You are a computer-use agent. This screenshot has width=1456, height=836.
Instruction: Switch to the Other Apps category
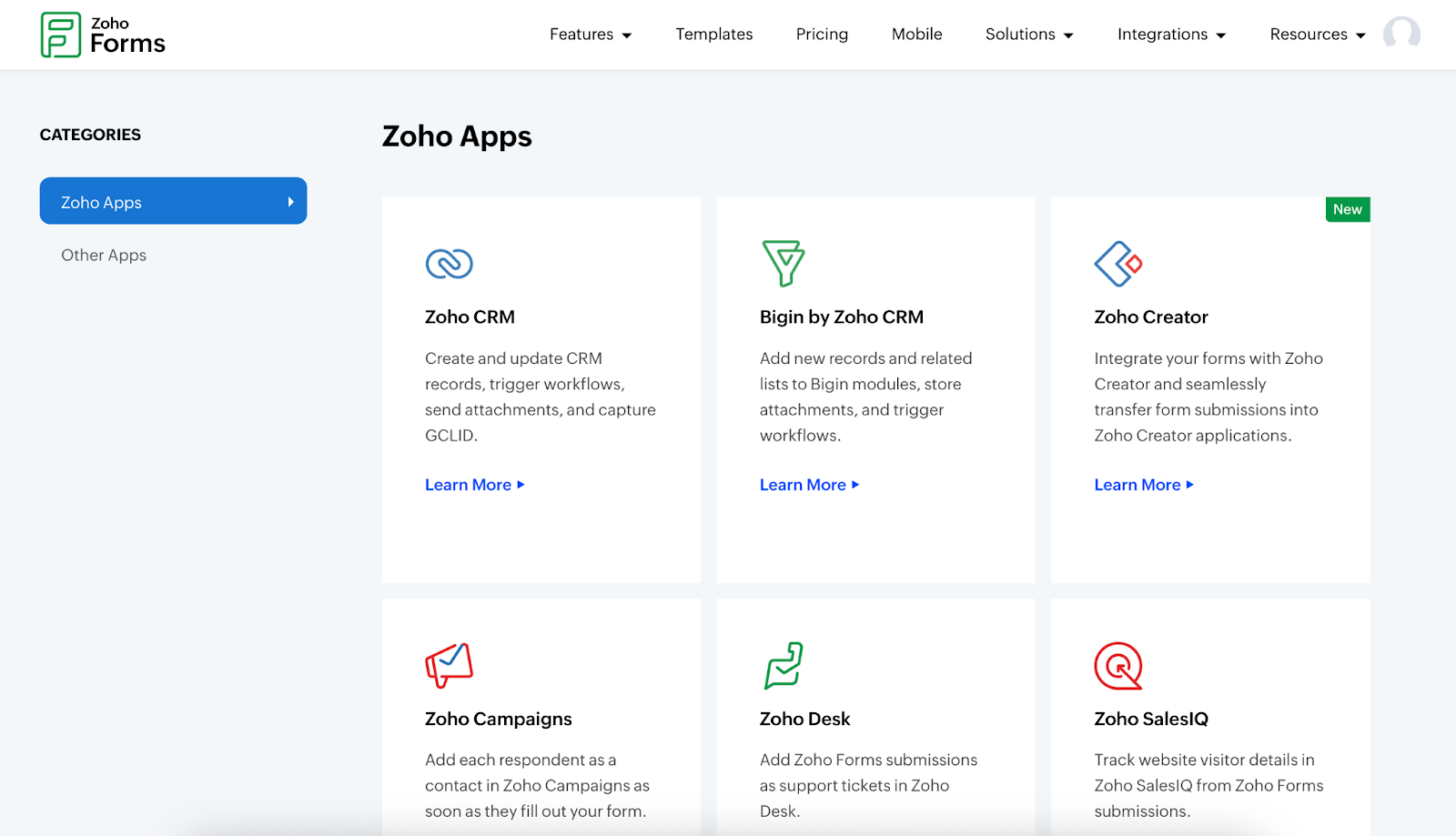[104, 256]
